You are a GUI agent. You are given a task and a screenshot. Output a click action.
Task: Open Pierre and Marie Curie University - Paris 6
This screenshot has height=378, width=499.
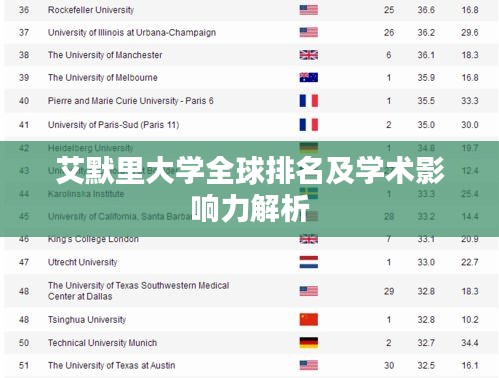131,101
